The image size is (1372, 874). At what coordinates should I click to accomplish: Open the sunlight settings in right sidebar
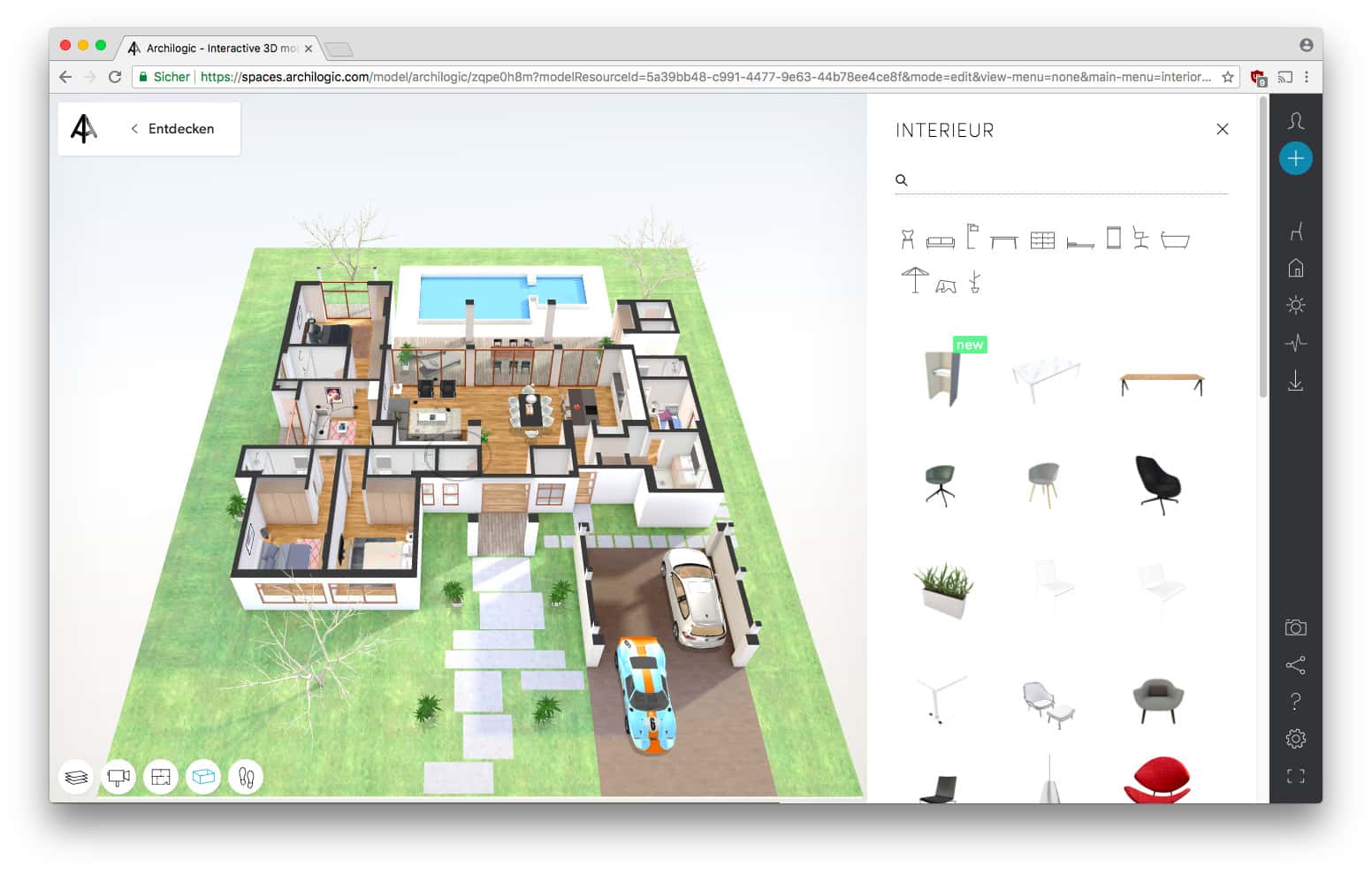click(1295, 304)
